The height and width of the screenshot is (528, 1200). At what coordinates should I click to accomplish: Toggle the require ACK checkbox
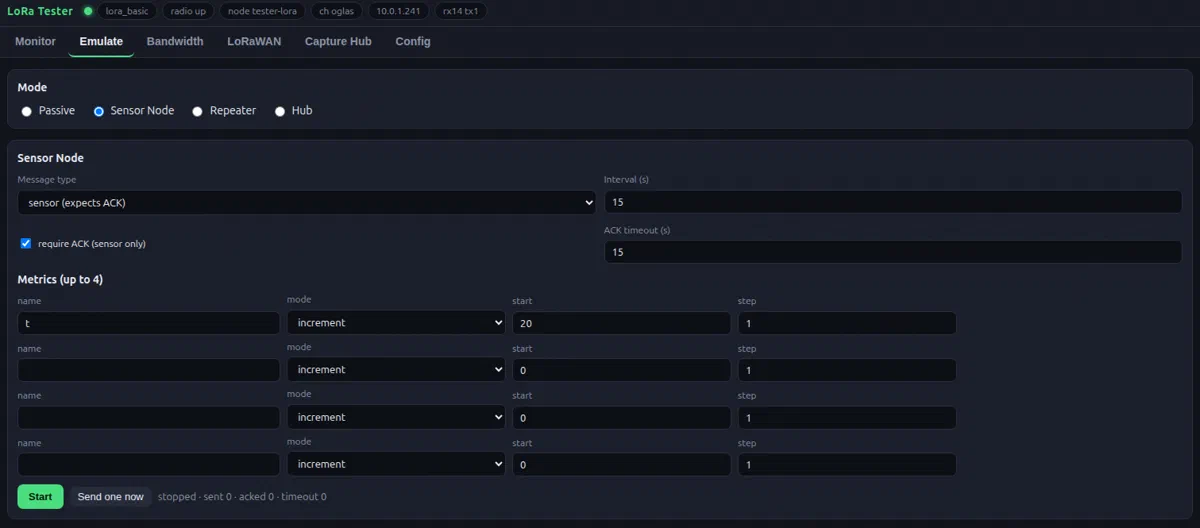coord(26,243)
